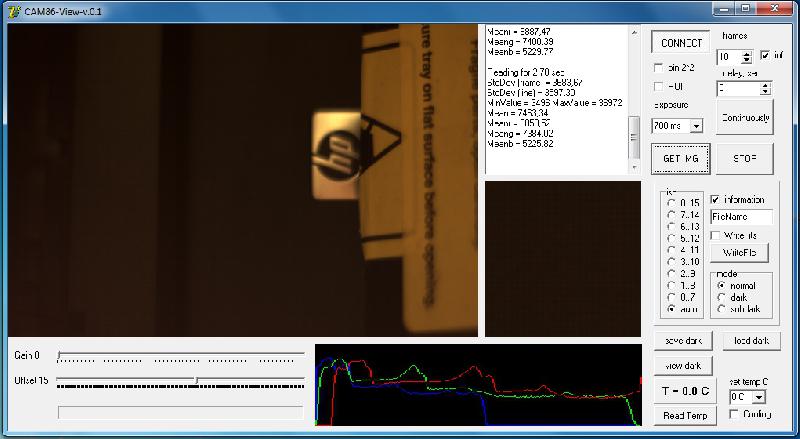Select sub dark mode radio button

click(x=721, y=309)
